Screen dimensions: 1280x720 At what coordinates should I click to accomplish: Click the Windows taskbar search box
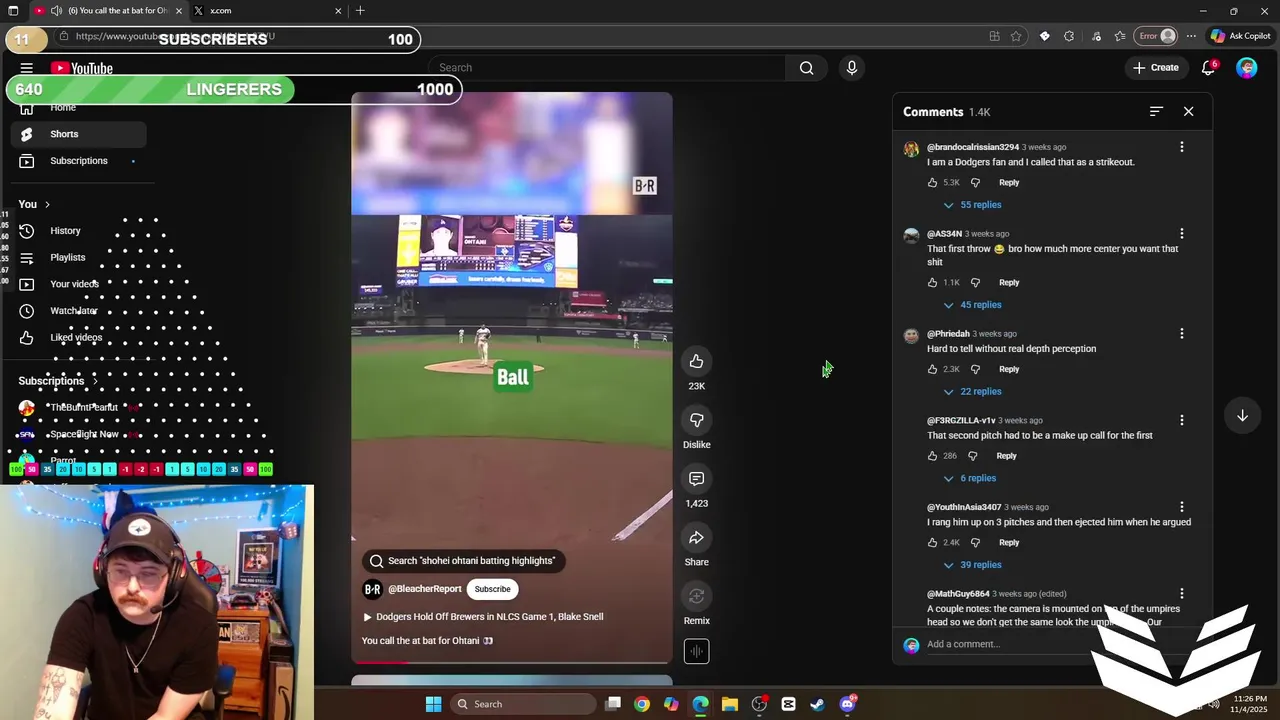coord(521,704)
